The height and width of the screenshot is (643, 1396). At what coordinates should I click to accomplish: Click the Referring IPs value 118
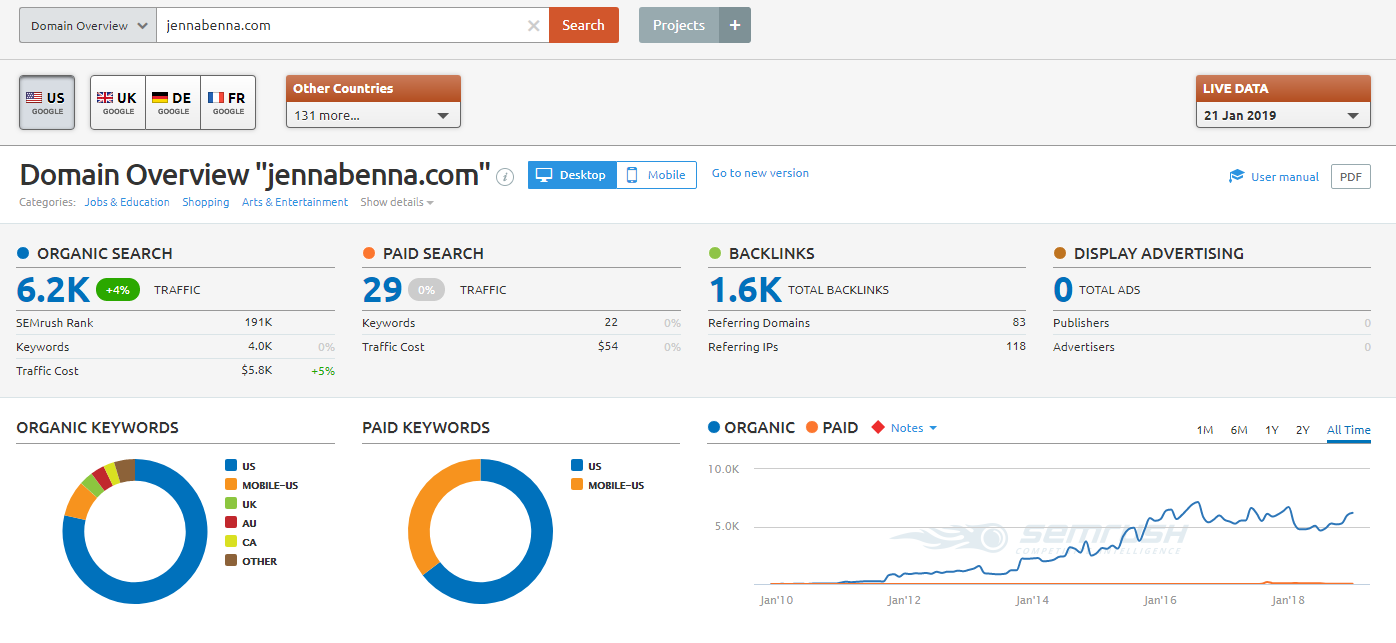click(x=1016, y=346)
